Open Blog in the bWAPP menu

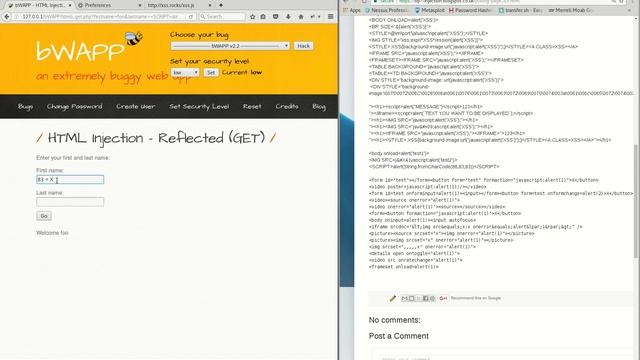pyautogui.click(x=319, y=107)
